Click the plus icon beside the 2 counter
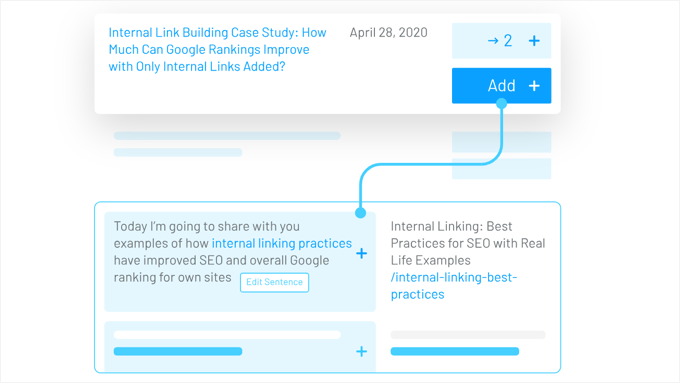Screen dimensions: 680x383 pyautogui.click(x=534, y=41)
